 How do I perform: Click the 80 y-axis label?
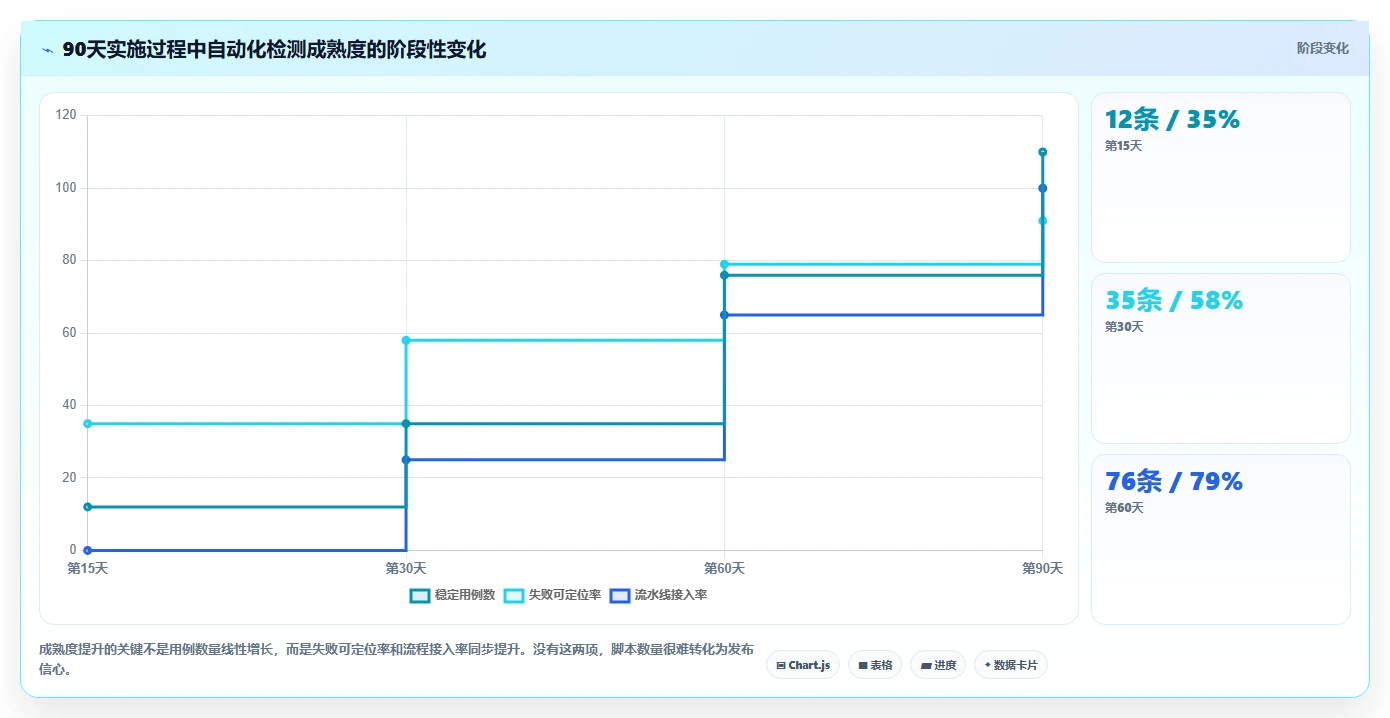pyautogui.click(x=70, y=260)
